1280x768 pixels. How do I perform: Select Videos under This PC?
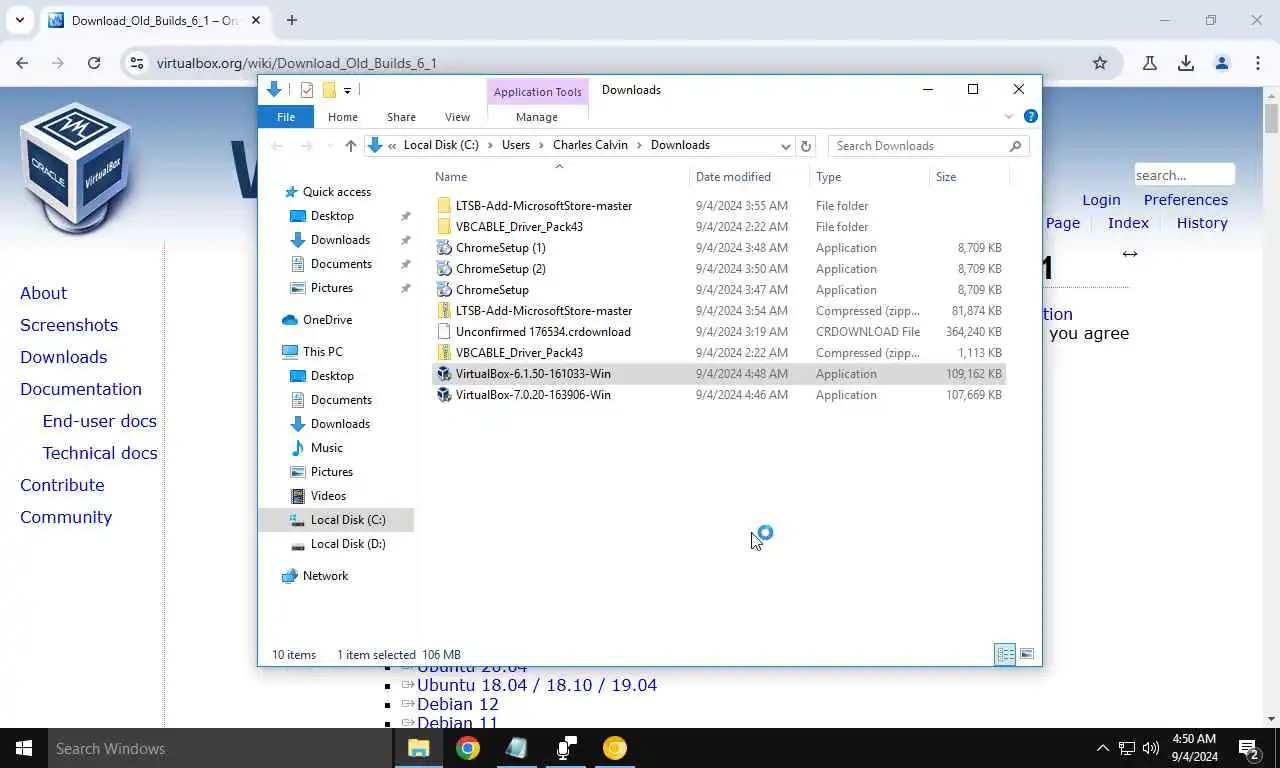point(328,496)
